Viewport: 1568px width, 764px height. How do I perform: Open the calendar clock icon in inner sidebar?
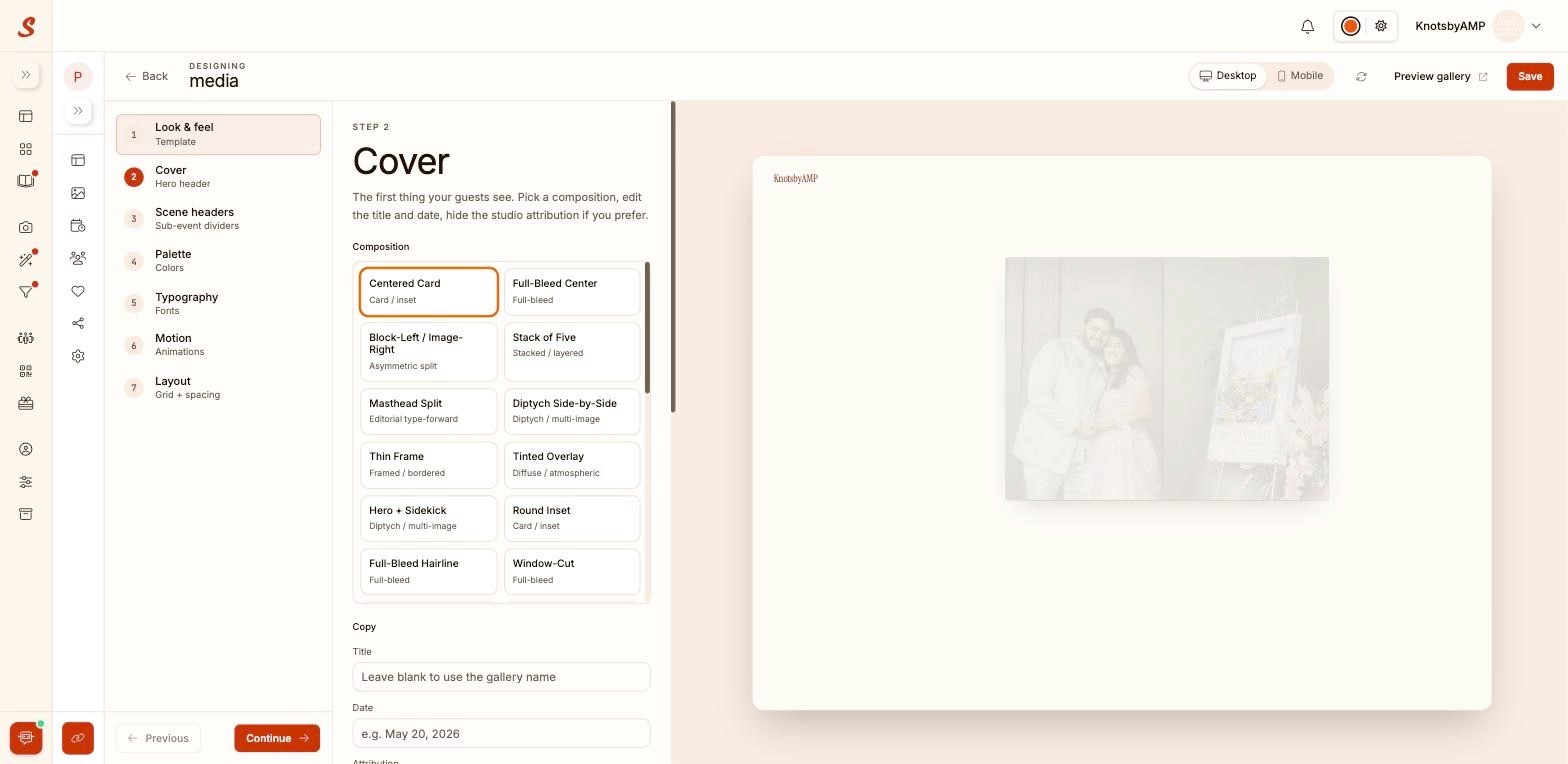pyautogui.click(x=78, y=225)
